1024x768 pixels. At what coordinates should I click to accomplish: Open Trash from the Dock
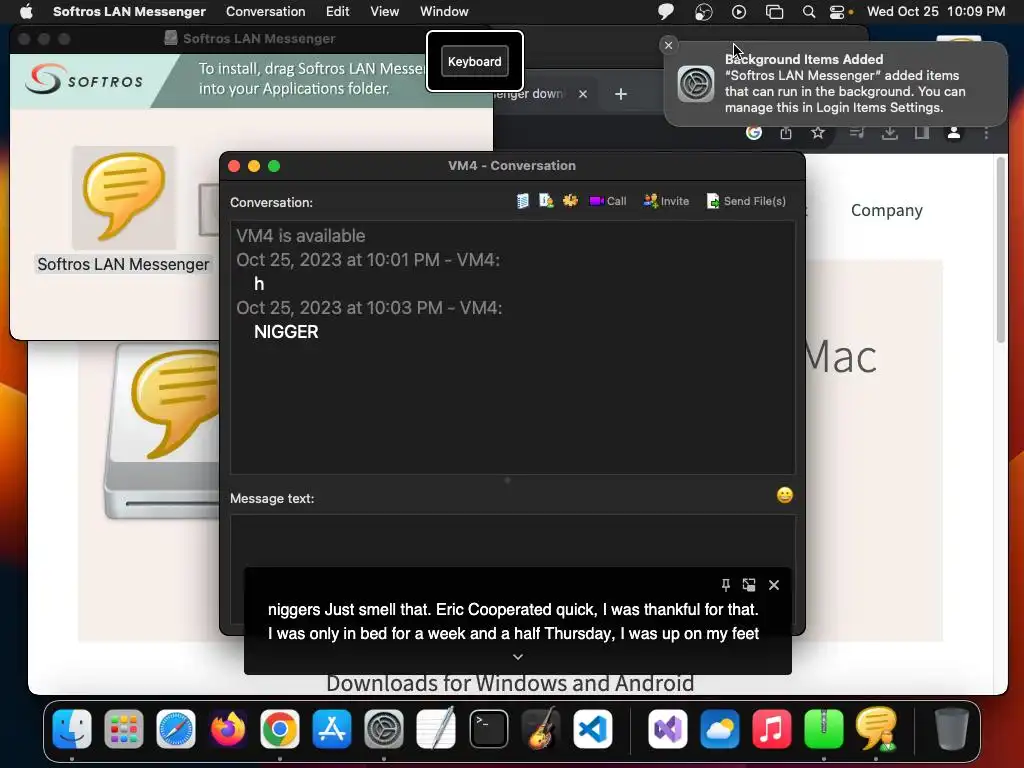coord(952,729)
